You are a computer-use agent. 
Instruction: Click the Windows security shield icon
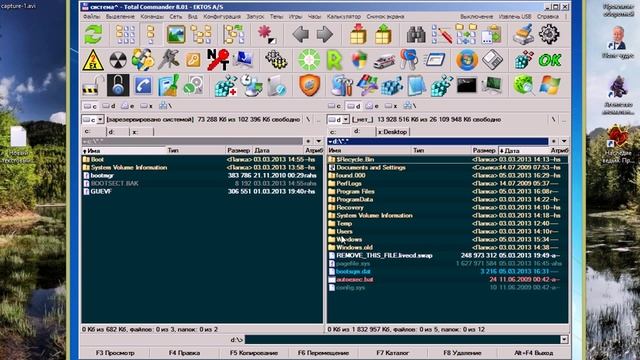tap(359, 60)
